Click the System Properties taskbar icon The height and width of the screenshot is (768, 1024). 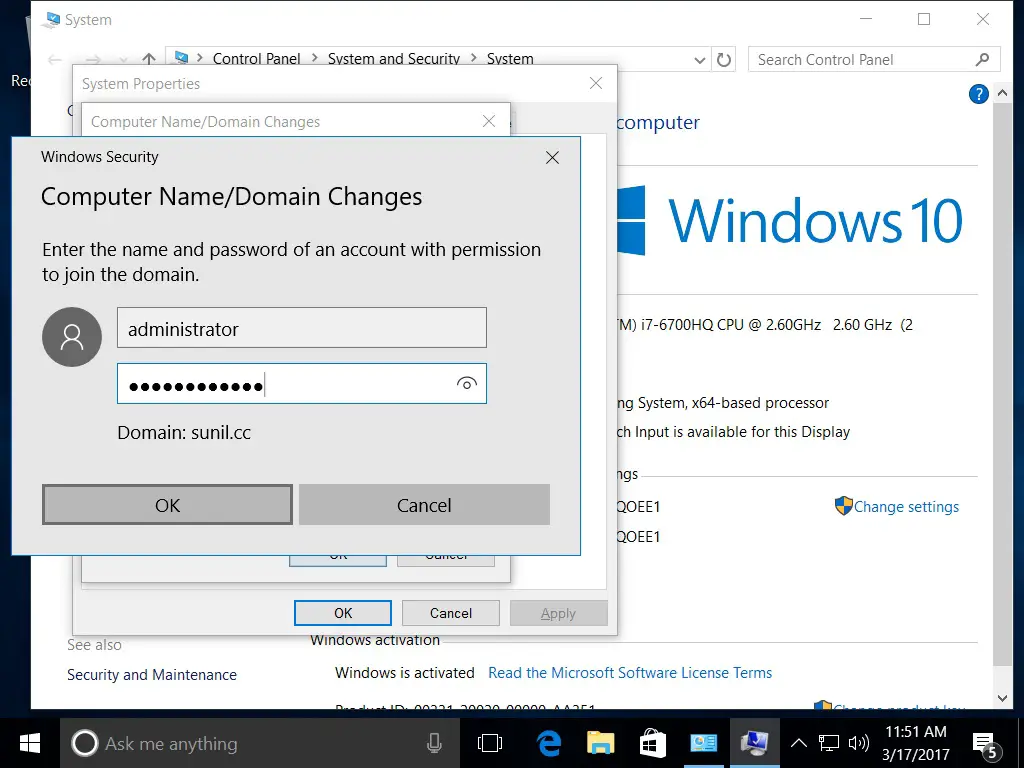754,743
